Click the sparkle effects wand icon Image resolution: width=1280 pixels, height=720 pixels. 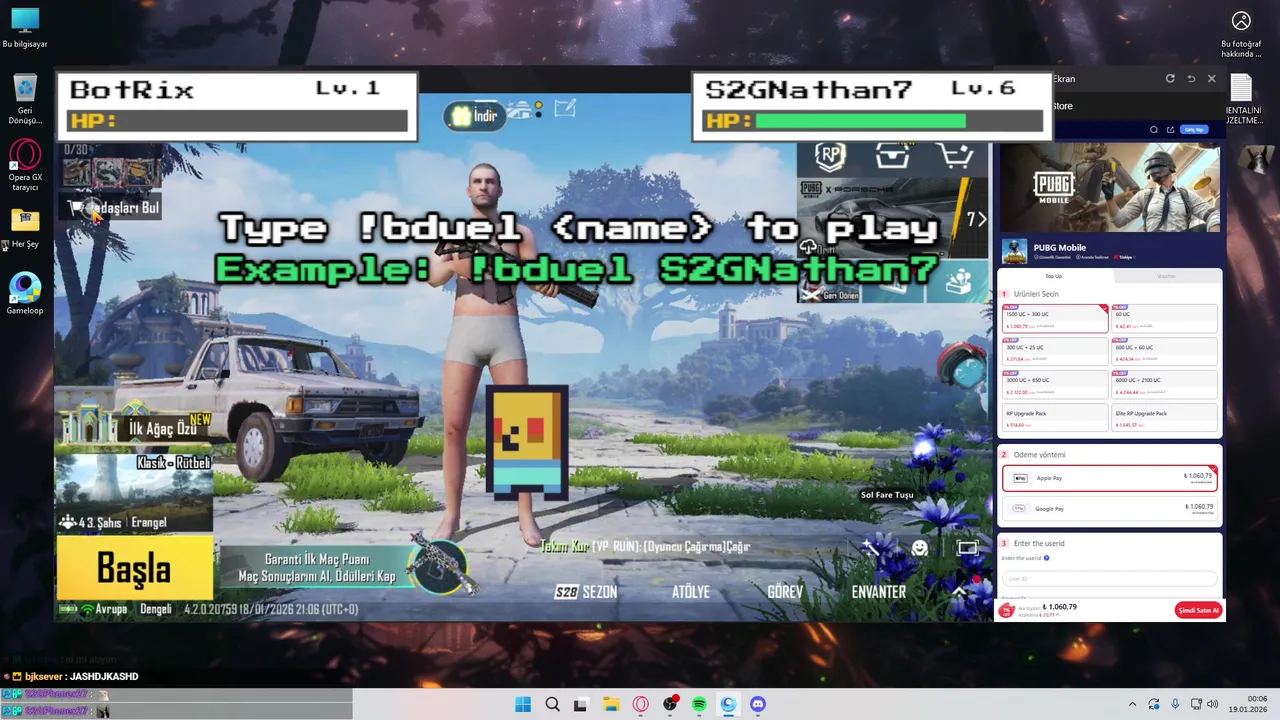(872, 548)
